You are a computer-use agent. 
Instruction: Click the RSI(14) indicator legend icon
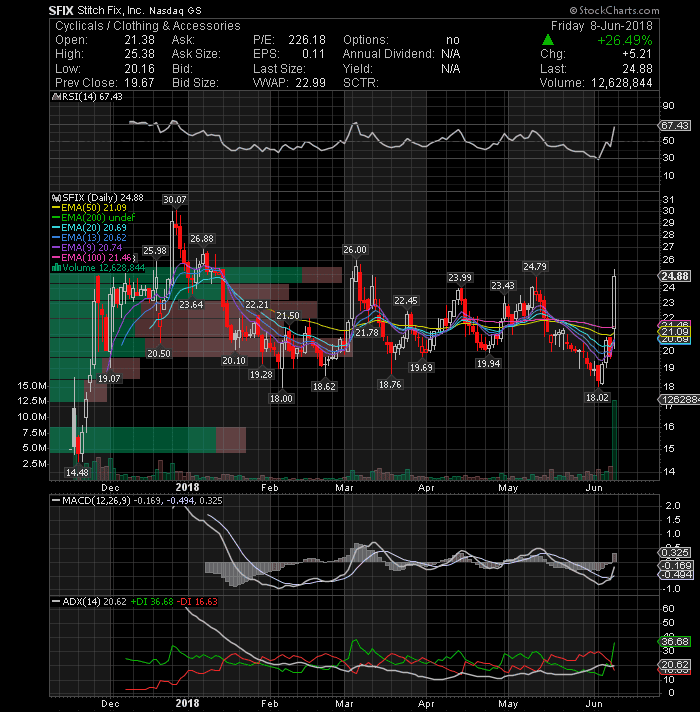[56, 96]
